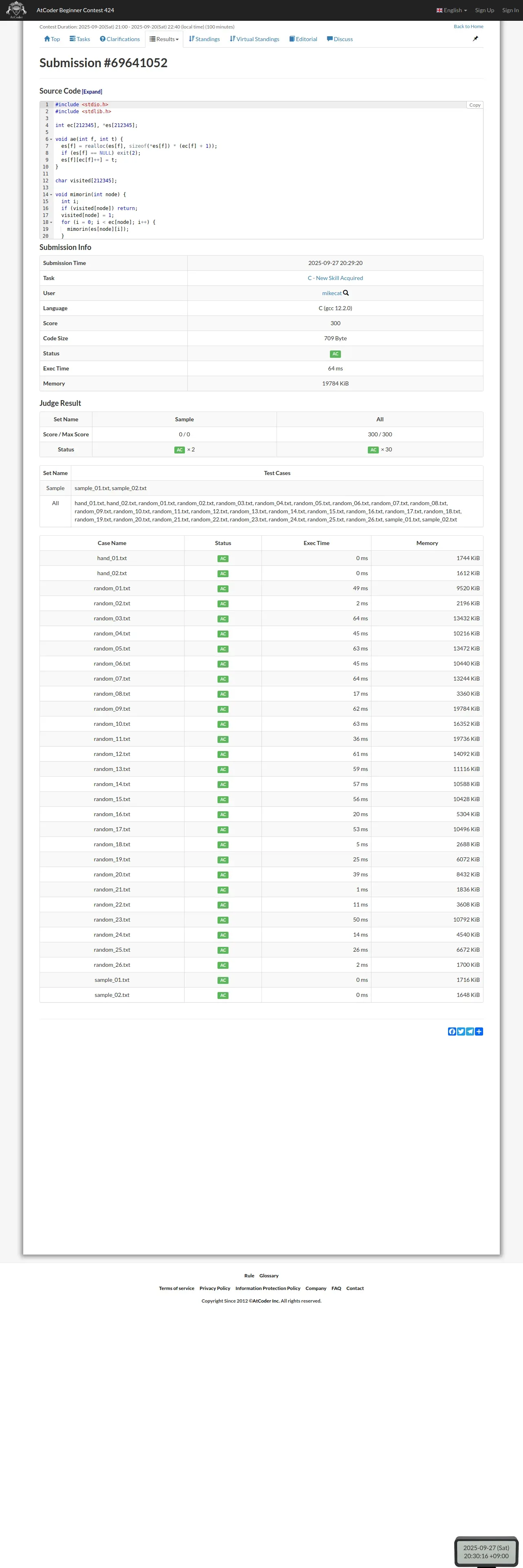Image resolution: width=523 pixels, height=1568 pixels.
Task: Click the AC badge for hand_01.txt
Action: point(223,558)
